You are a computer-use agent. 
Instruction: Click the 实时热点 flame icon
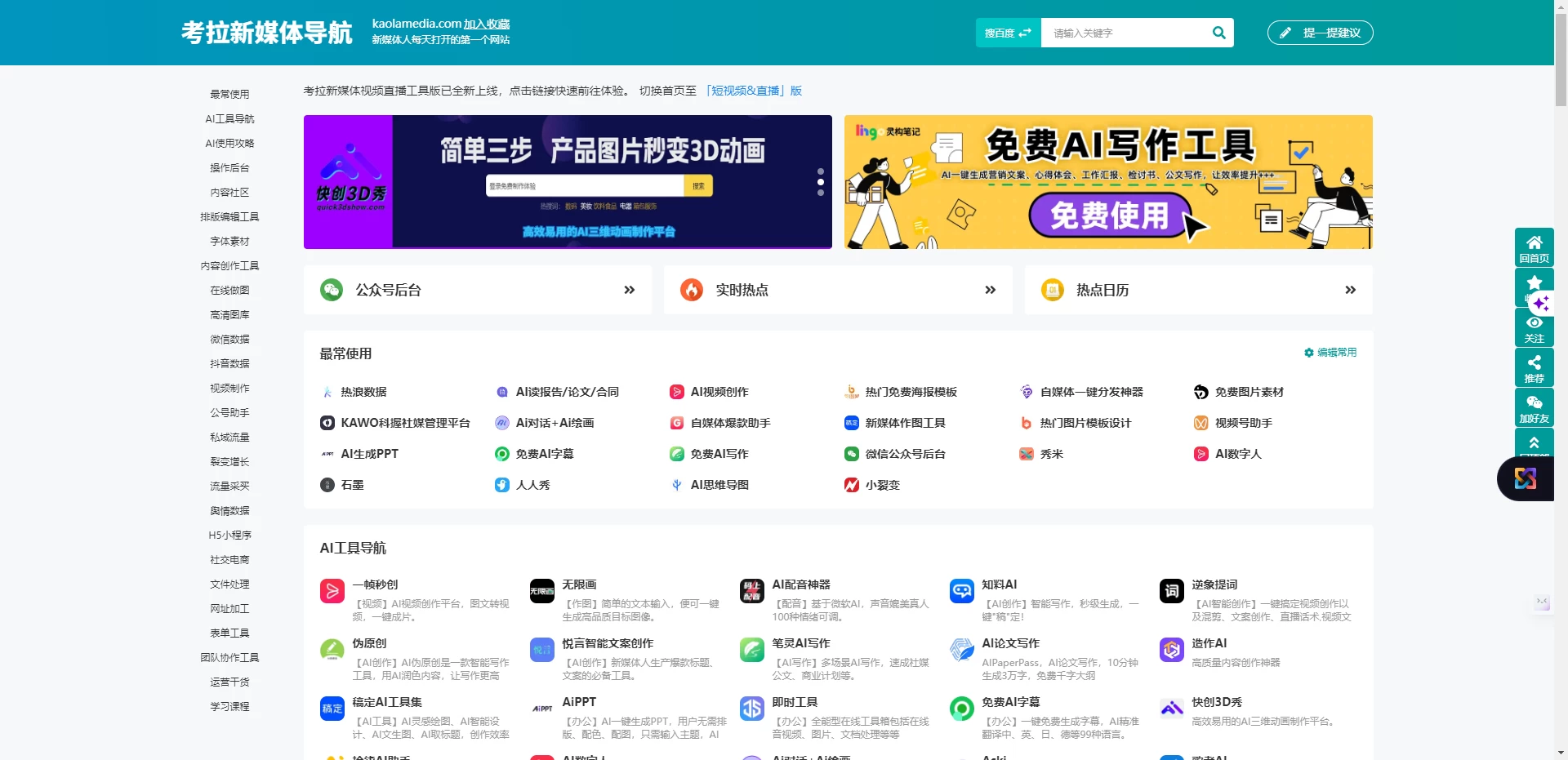(x=692, y=290)
